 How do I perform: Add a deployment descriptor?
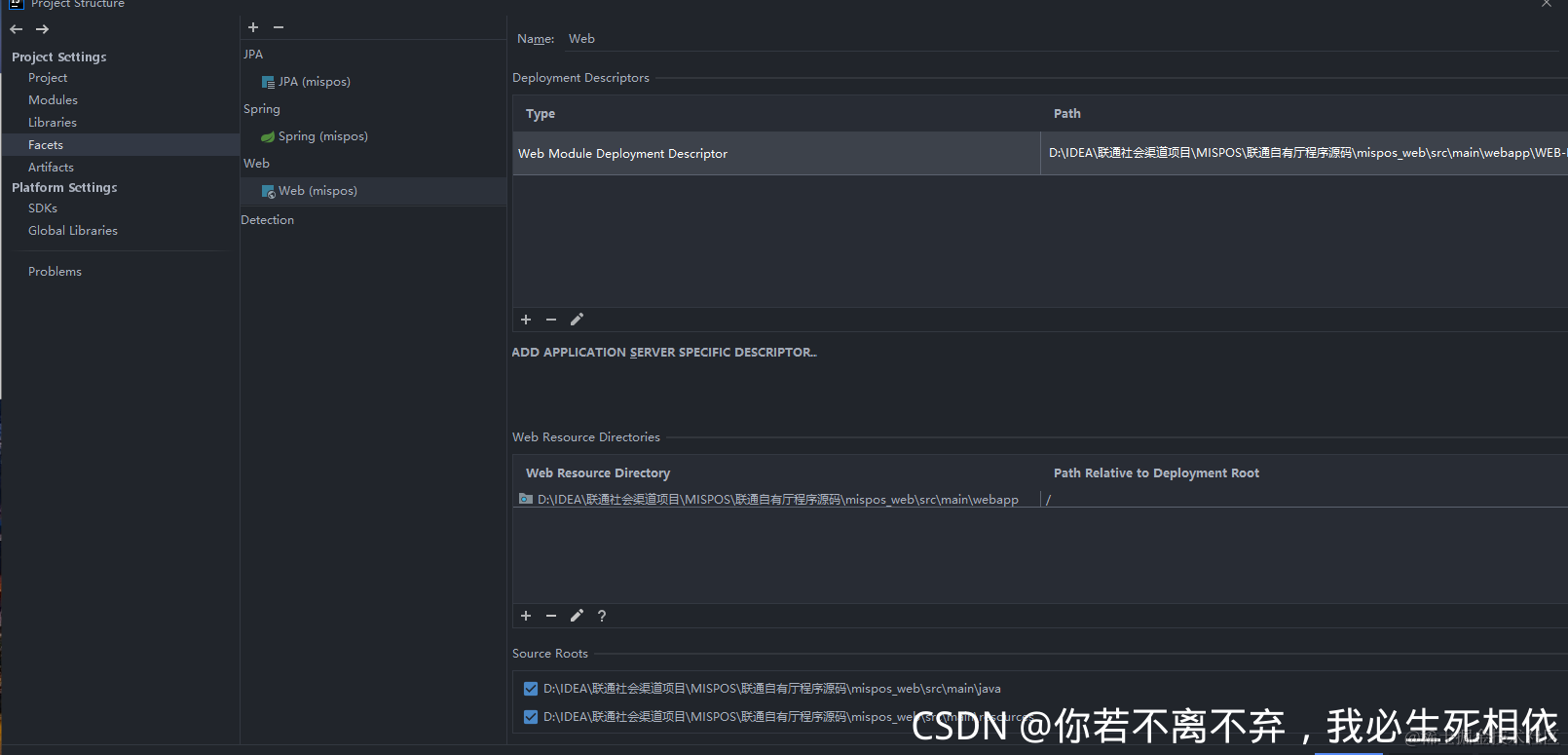pyautogui.click(x=526, y=320)
